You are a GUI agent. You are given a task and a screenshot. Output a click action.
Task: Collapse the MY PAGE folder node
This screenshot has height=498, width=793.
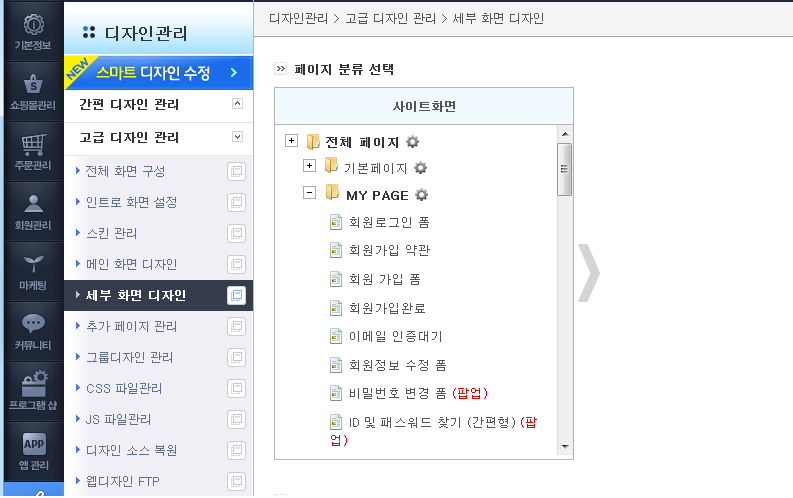(x=310, y=193)
